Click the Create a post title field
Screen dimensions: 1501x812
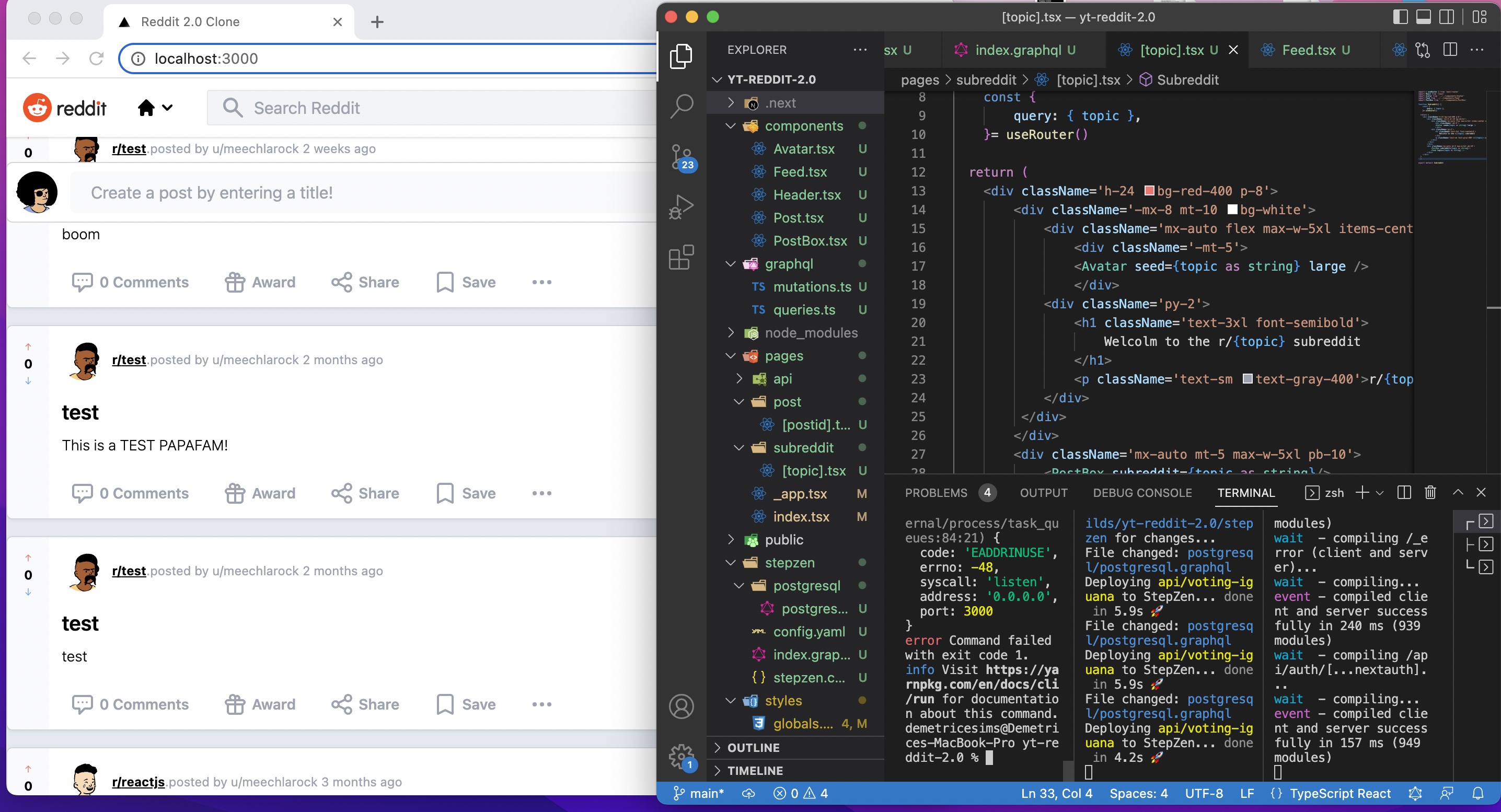click(x=362, y=193)
